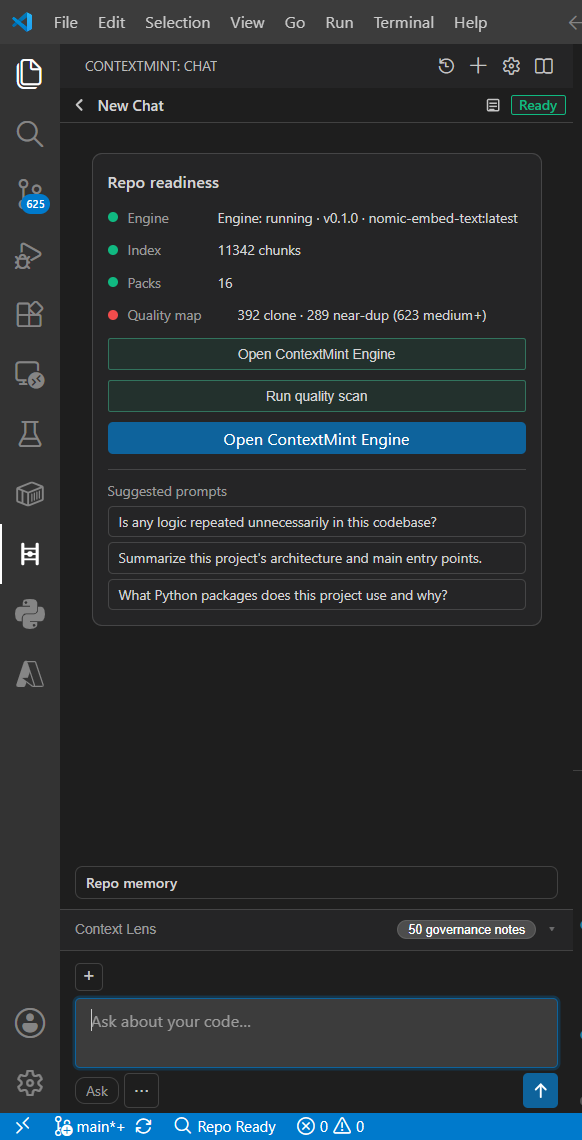Click the CONTEXTMINT: CHAT panel title
Viewport: 582px width, 1140px height.
(x=151, y=66)
